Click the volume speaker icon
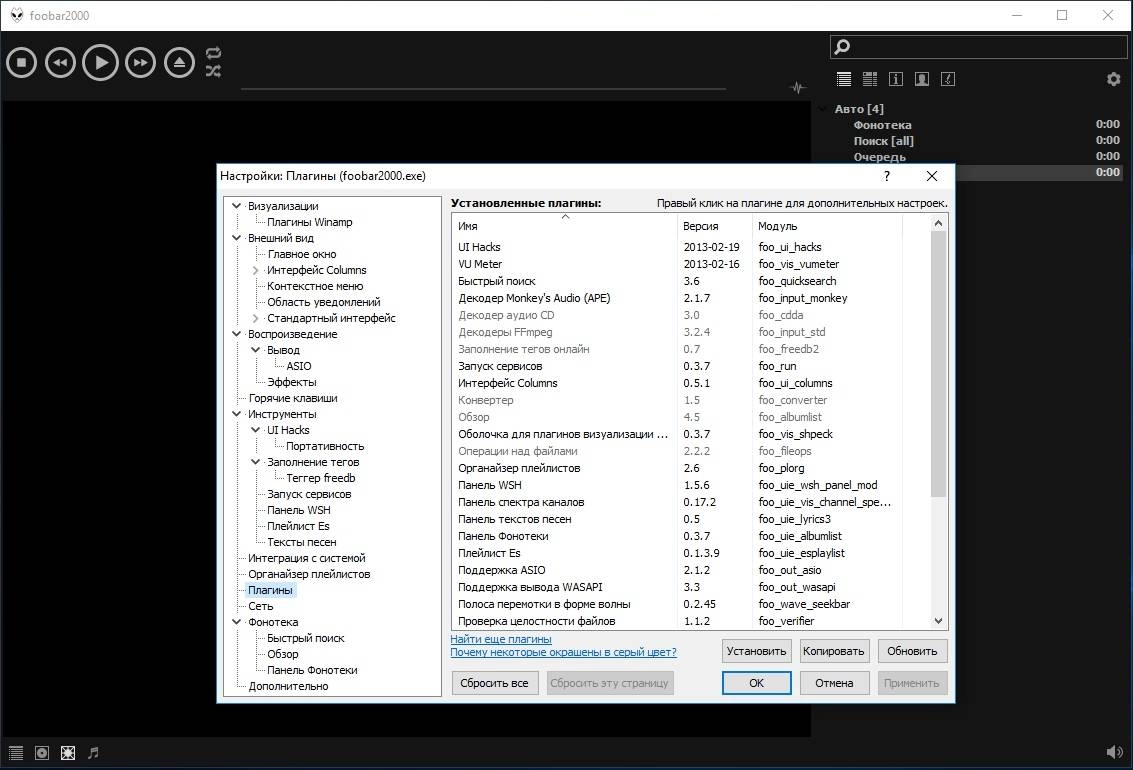The height and width of the screenshot is (770, 1133). tap(1114, 752)
